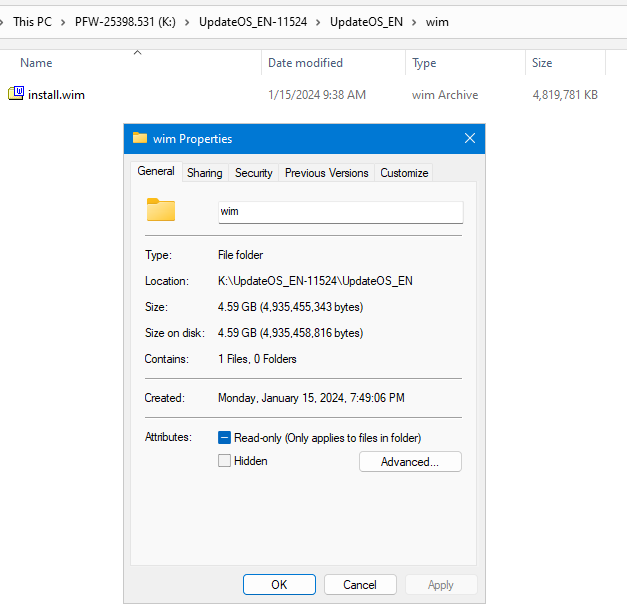Image resolution: width=627 pixels, height=613 pixels.
Task: Click the Apply button
Action: [441, 585]
